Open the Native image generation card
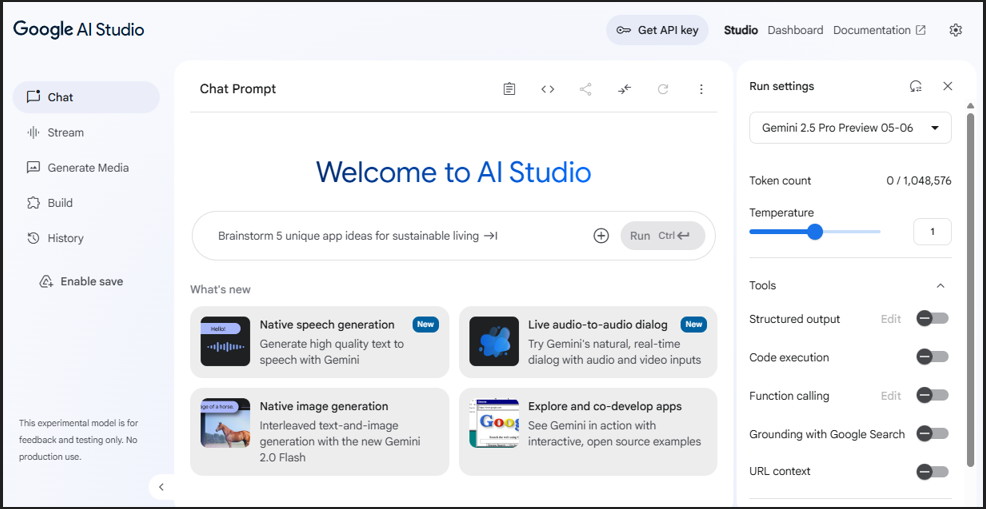This screenshot has width=986, height=509. (x=319, y=432)
